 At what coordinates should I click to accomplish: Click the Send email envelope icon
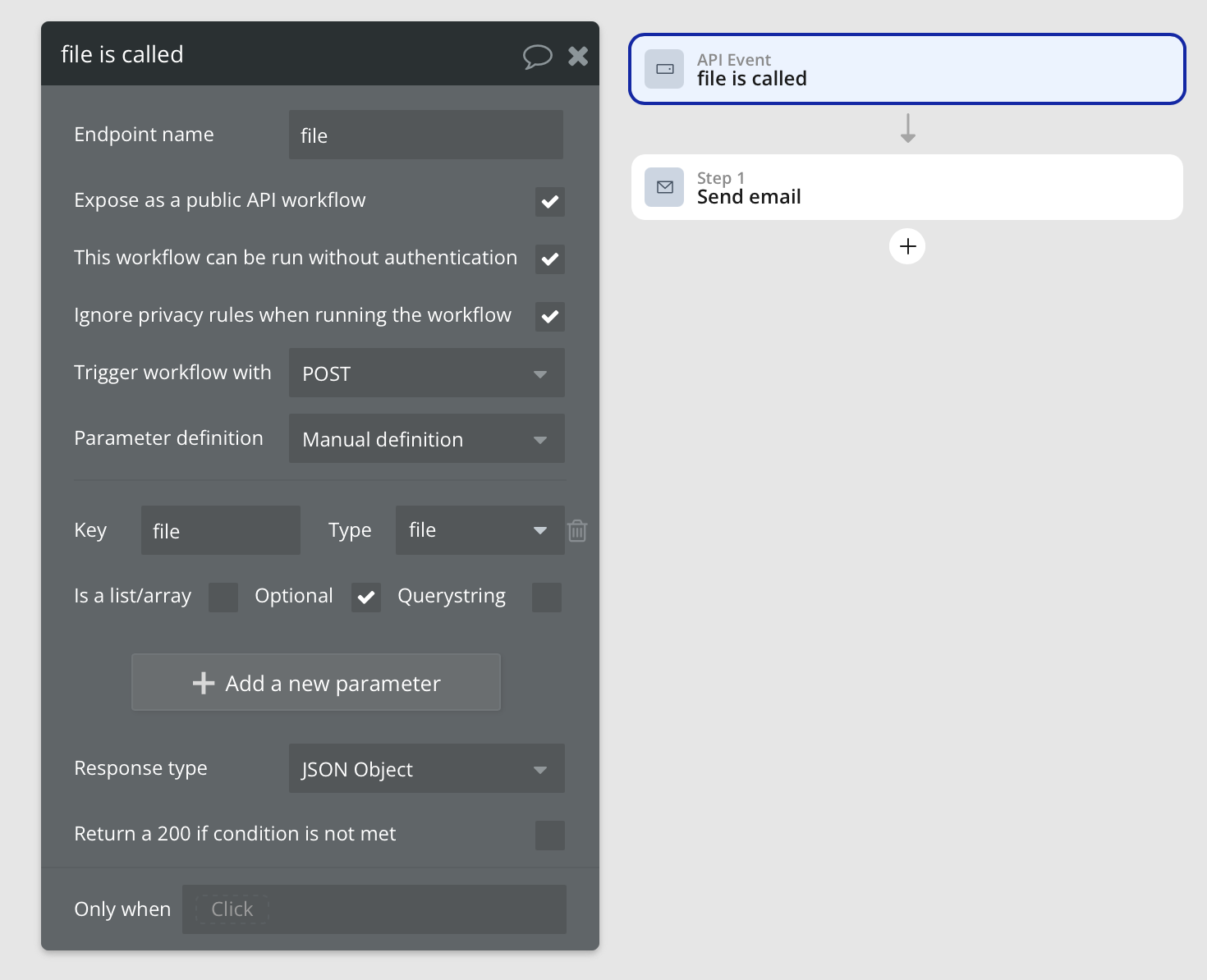tap(664, 187)
